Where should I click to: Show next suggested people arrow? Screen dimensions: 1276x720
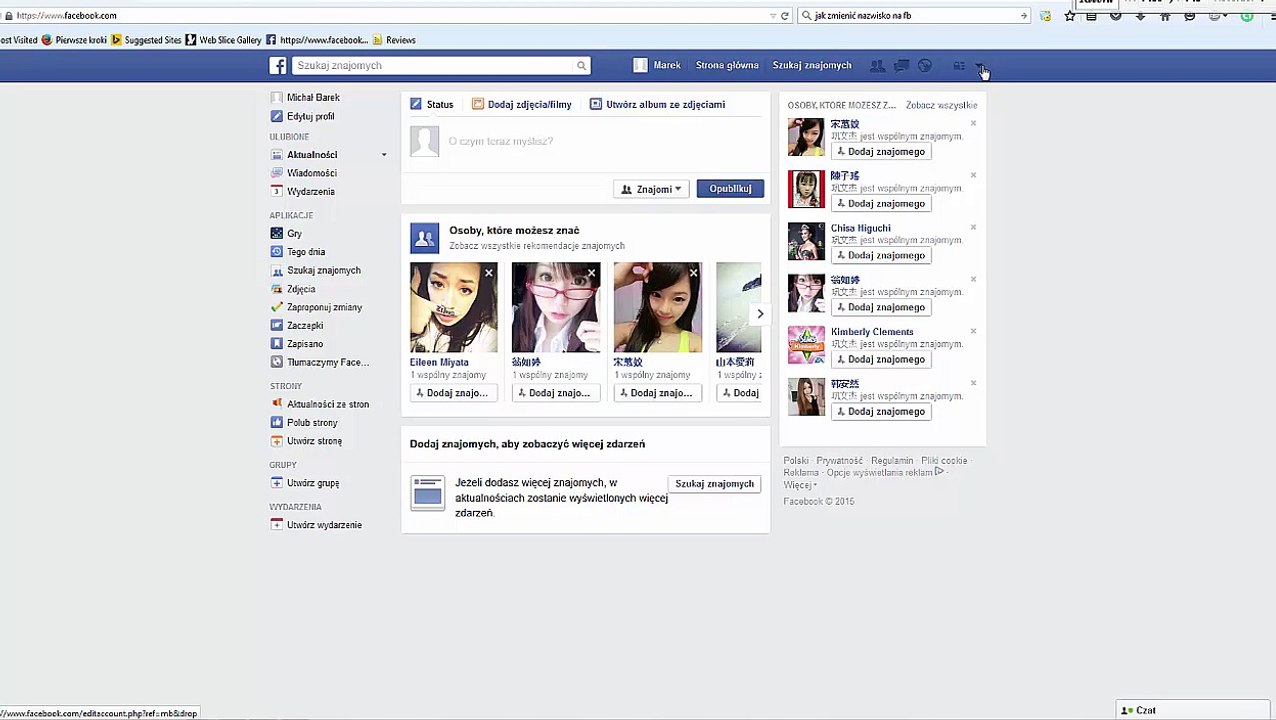tap(760, 314)
